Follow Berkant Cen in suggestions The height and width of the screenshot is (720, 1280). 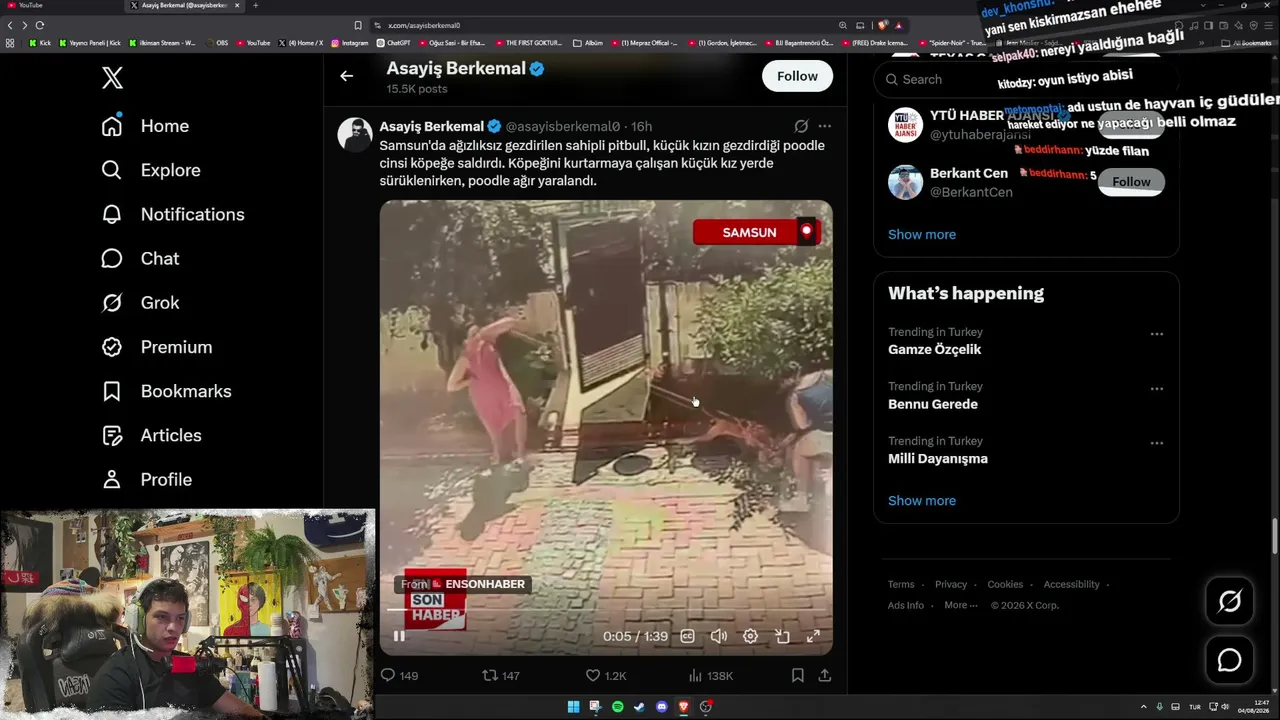pyautogui.click(x=1131, y=182)
